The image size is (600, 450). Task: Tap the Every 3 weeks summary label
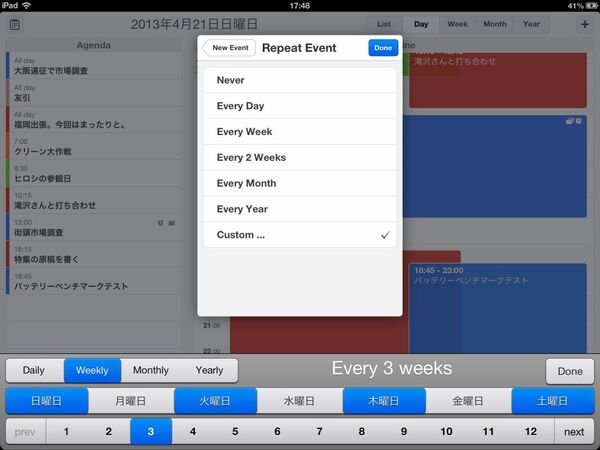[x=392, y=368]
